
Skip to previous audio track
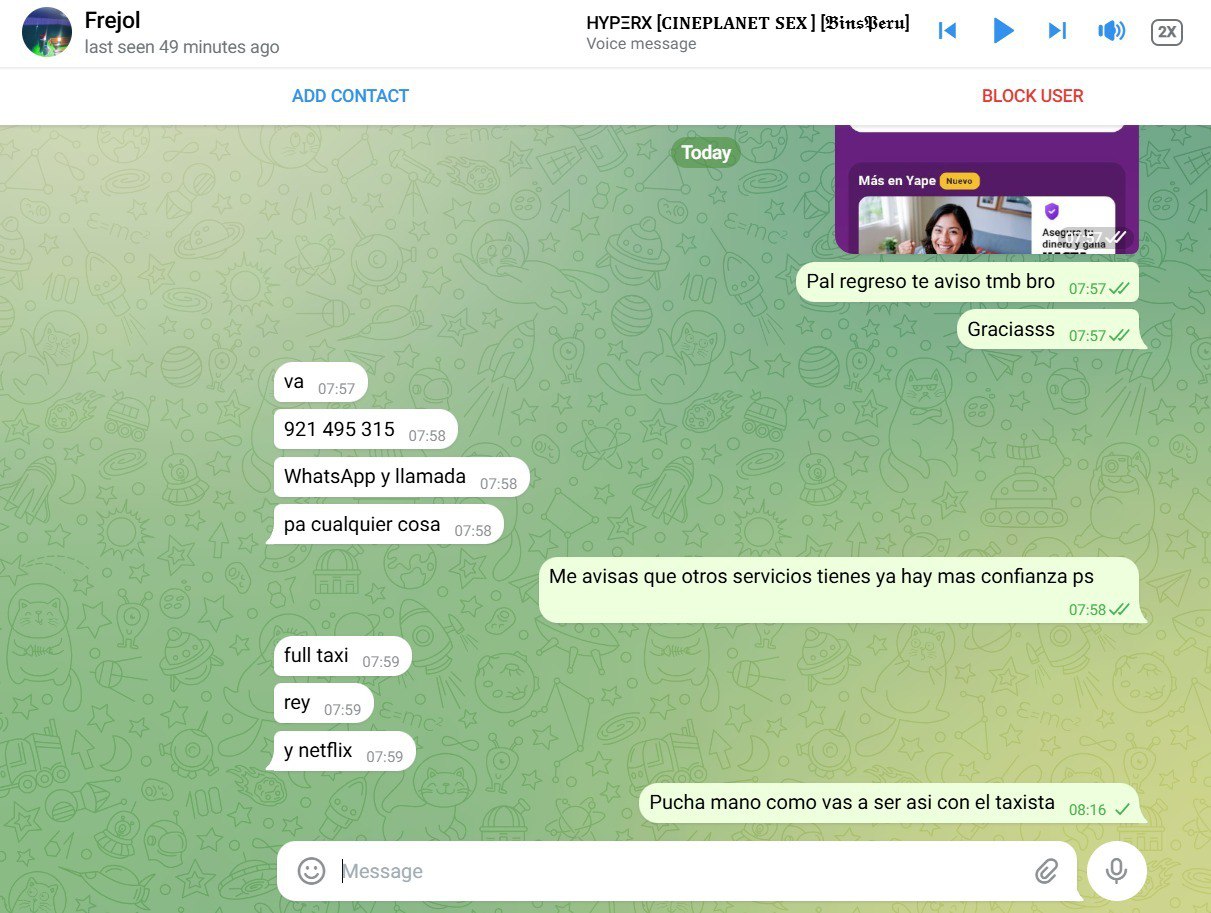click(947, 31)
